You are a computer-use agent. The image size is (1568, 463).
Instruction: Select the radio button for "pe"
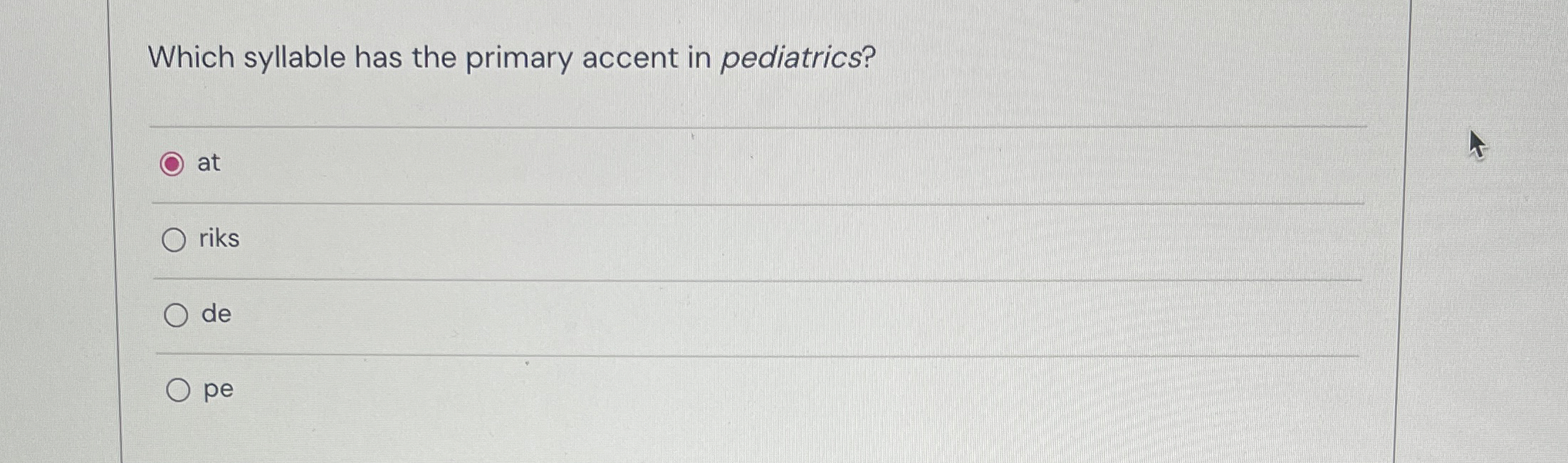click(x=177, y=390)
